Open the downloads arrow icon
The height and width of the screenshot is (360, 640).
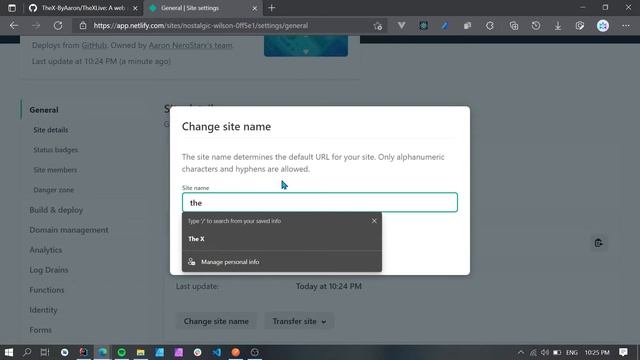click(558, 26)
